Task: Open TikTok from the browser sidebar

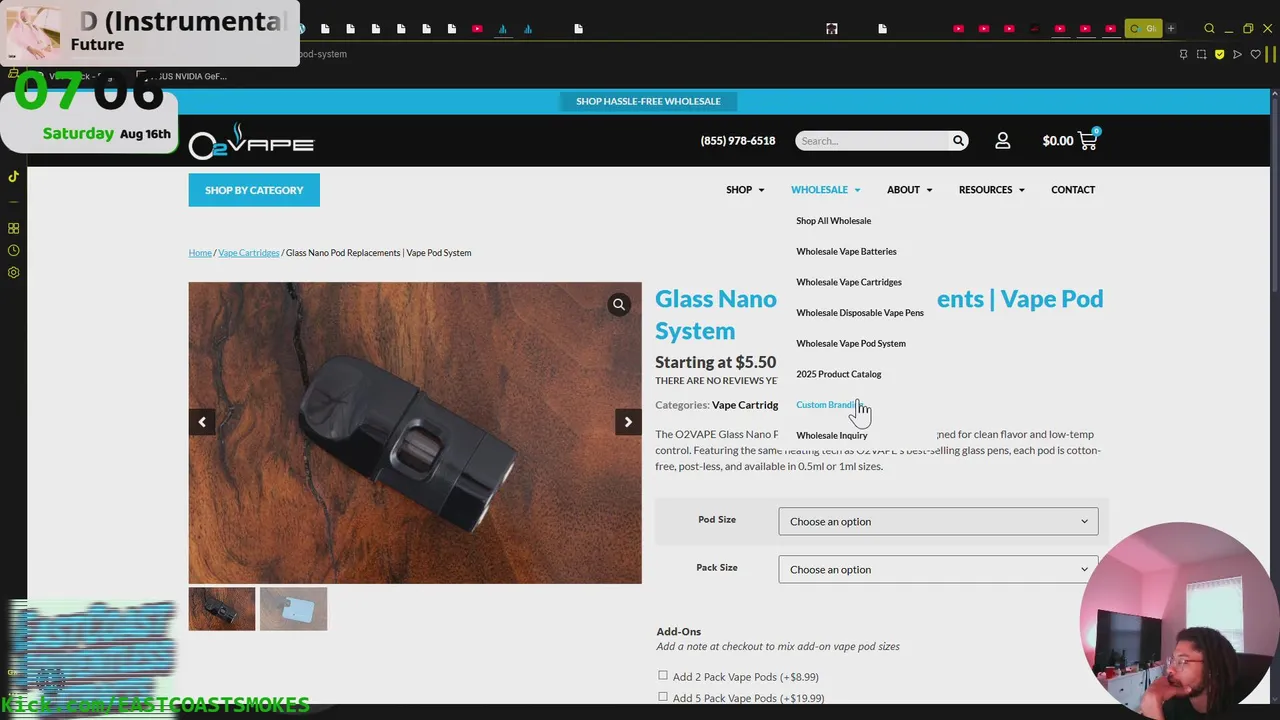Action: click(13, 176)
